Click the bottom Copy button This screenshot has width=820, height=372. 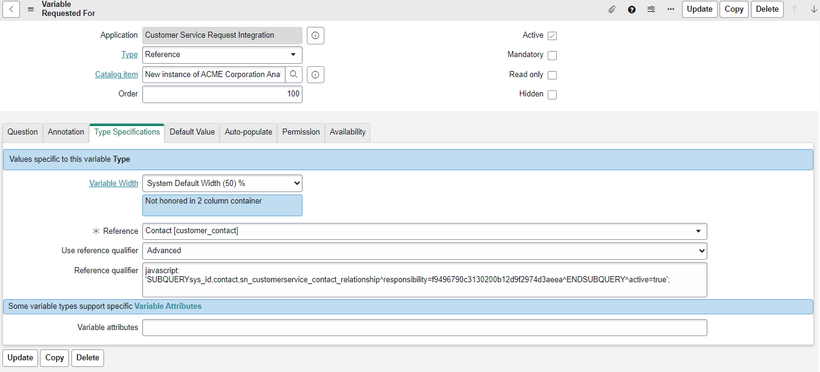pyautogui.click(x=54, y=358)
